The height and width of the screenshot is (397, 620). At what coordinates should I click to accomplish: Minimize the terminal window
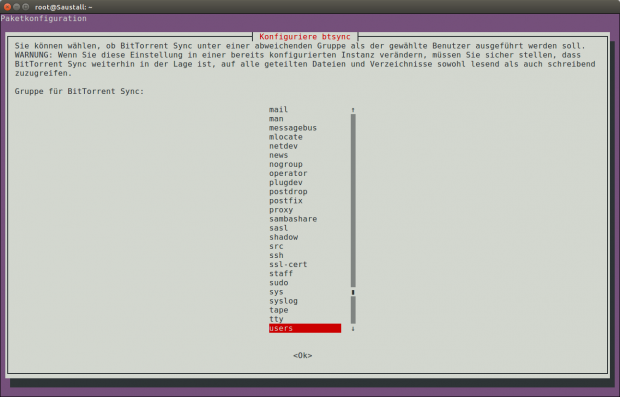coord(16,7)
